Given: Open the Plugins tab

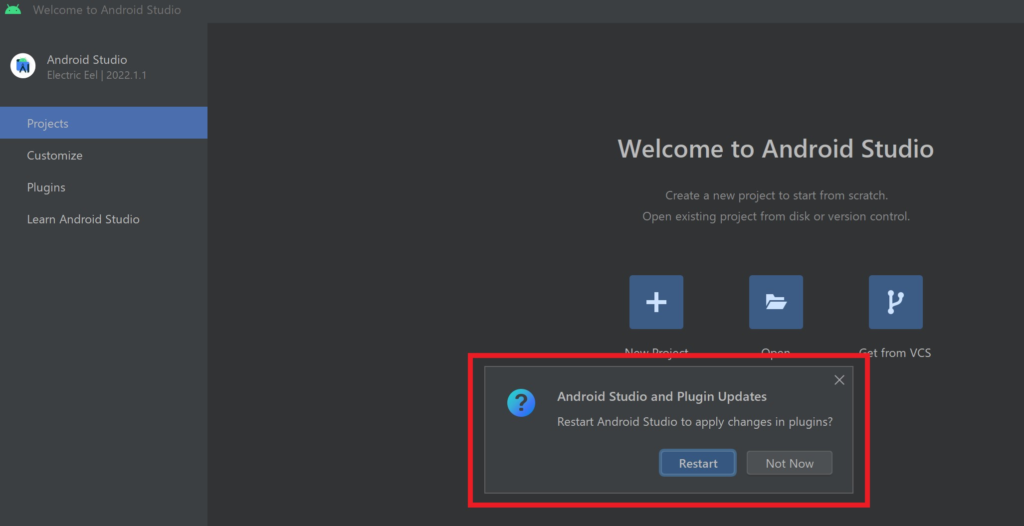Looking at the screenshot, I should tap(46, 188).
